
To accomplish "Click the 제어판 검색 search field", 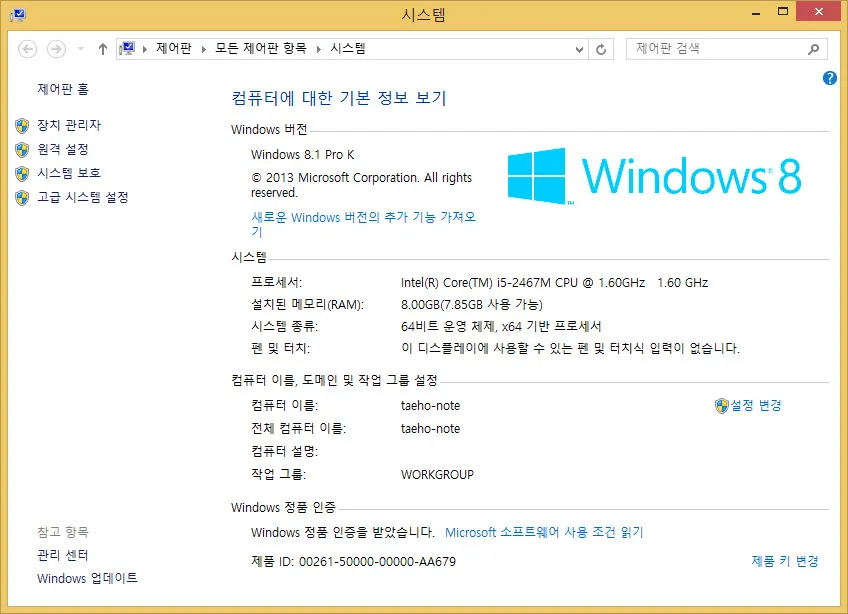I will [x=715, y=48].
